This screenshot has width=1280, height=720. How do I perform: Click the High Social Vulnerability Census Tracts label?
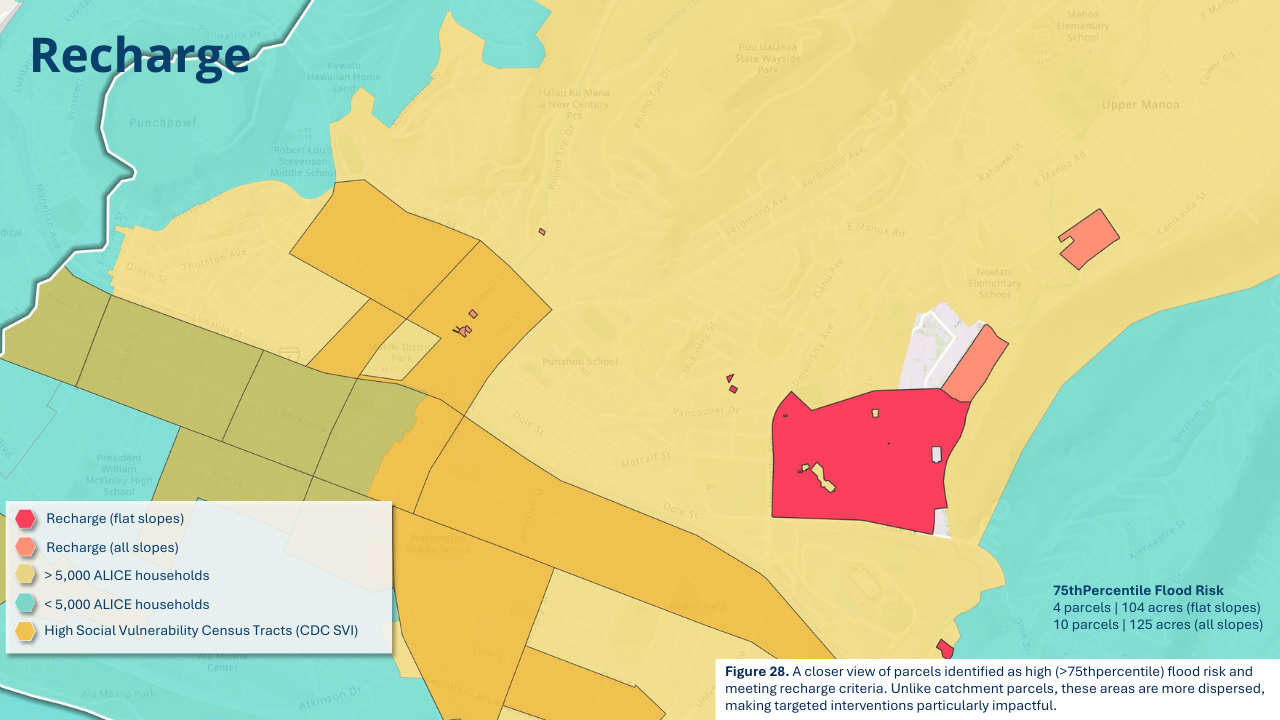tap(201, 631)
